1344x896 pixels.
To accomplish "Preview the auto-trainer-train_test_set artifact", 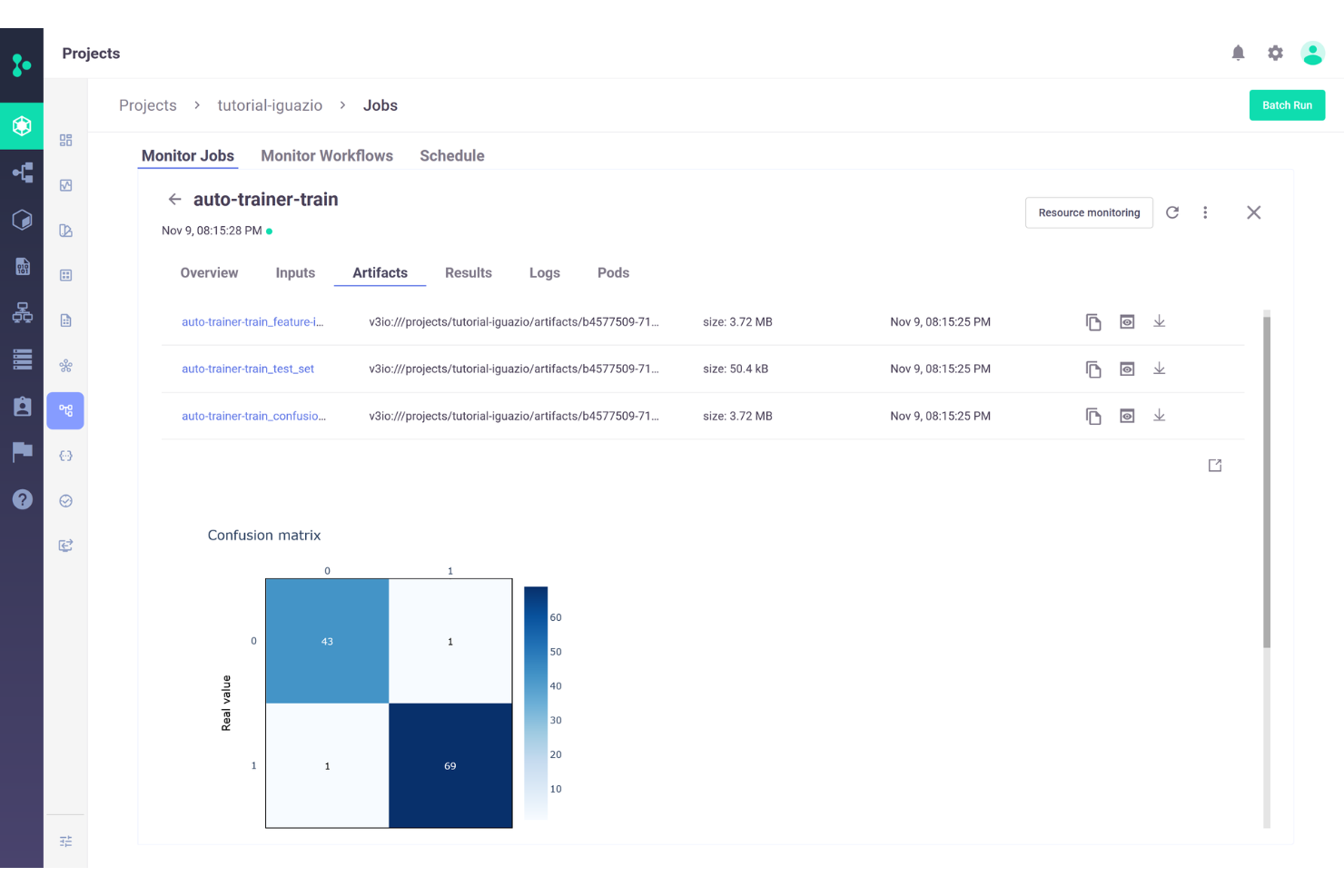I will [1127, 369].
